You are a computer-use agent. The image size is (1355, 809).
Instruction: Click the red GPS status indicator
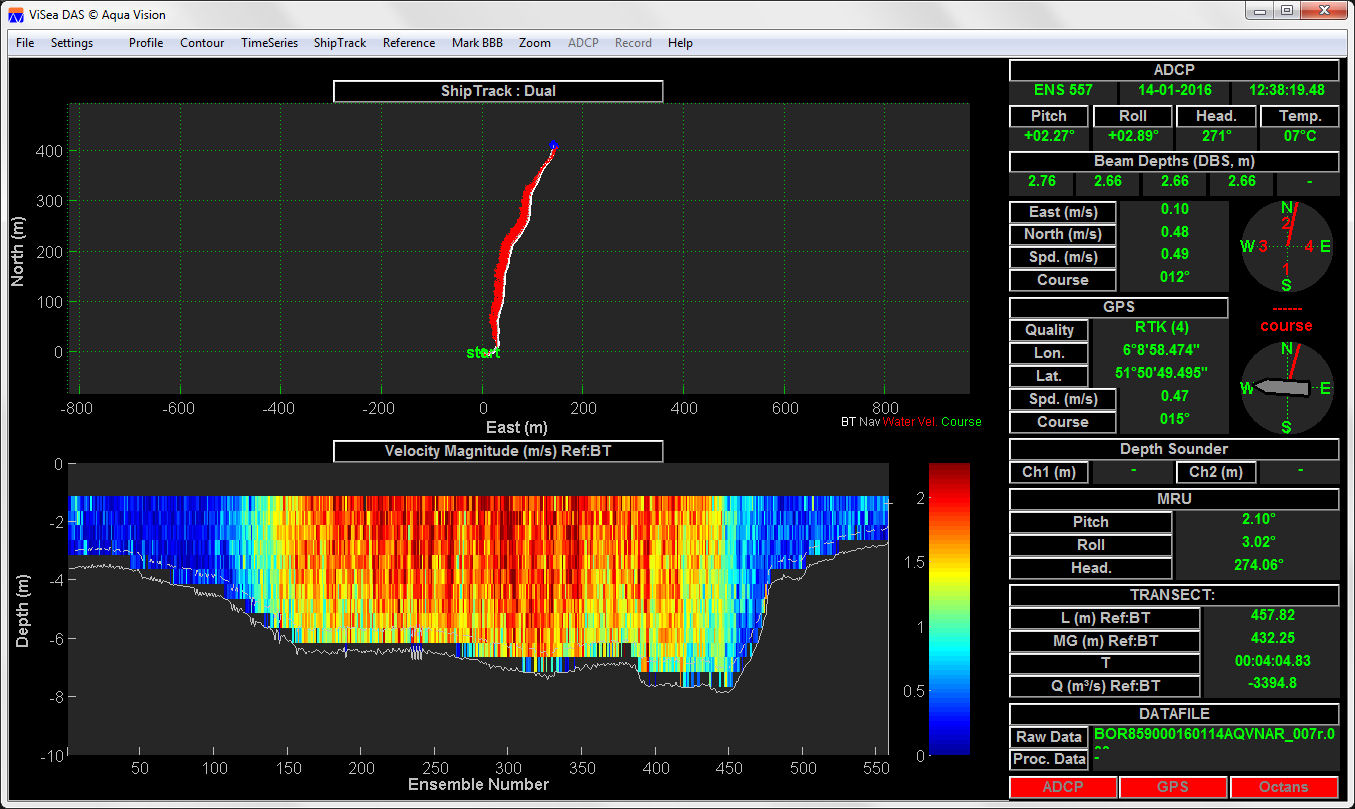coord(1172,787)
